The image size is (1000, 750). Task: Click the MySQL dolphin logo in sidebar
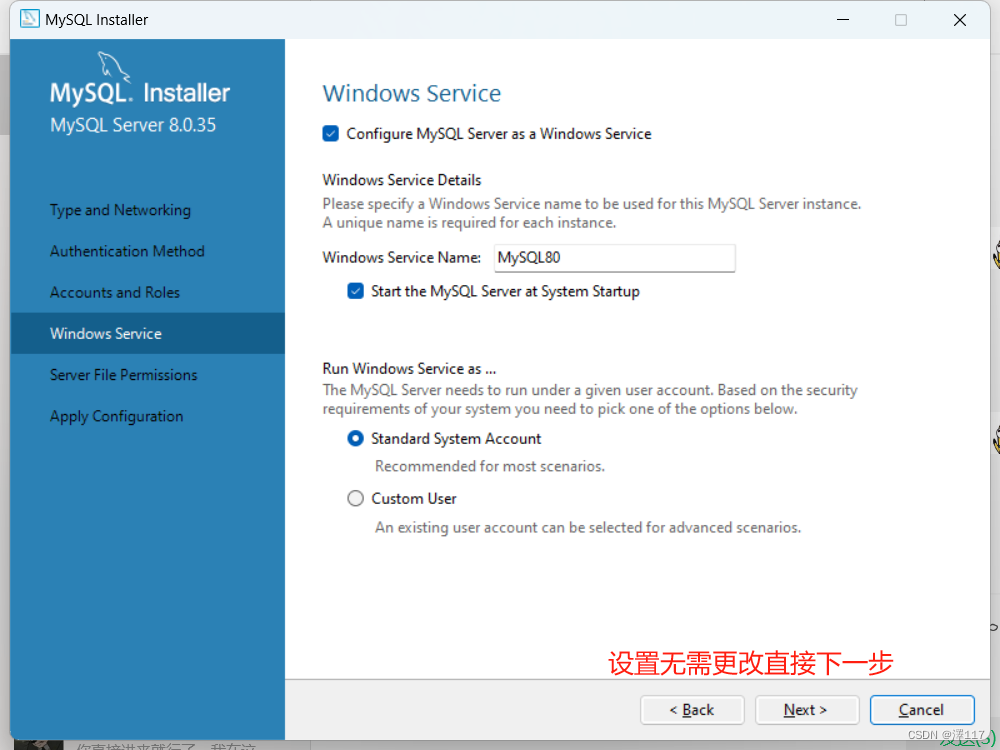pyautogui.click(x=114, y=67)
